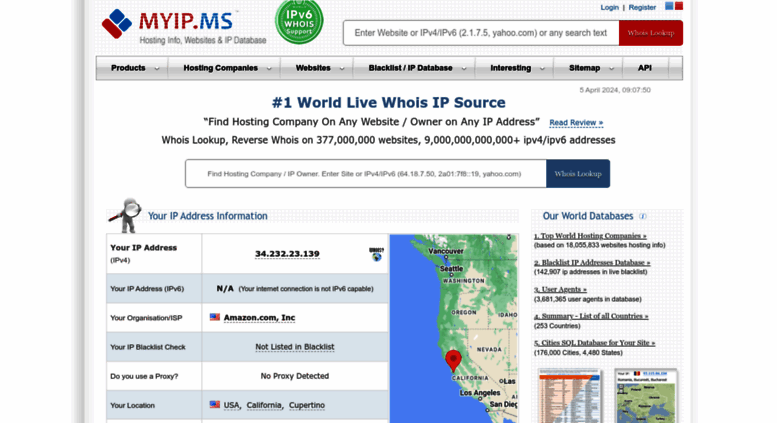Click the red Whois Lookup button

651,33
